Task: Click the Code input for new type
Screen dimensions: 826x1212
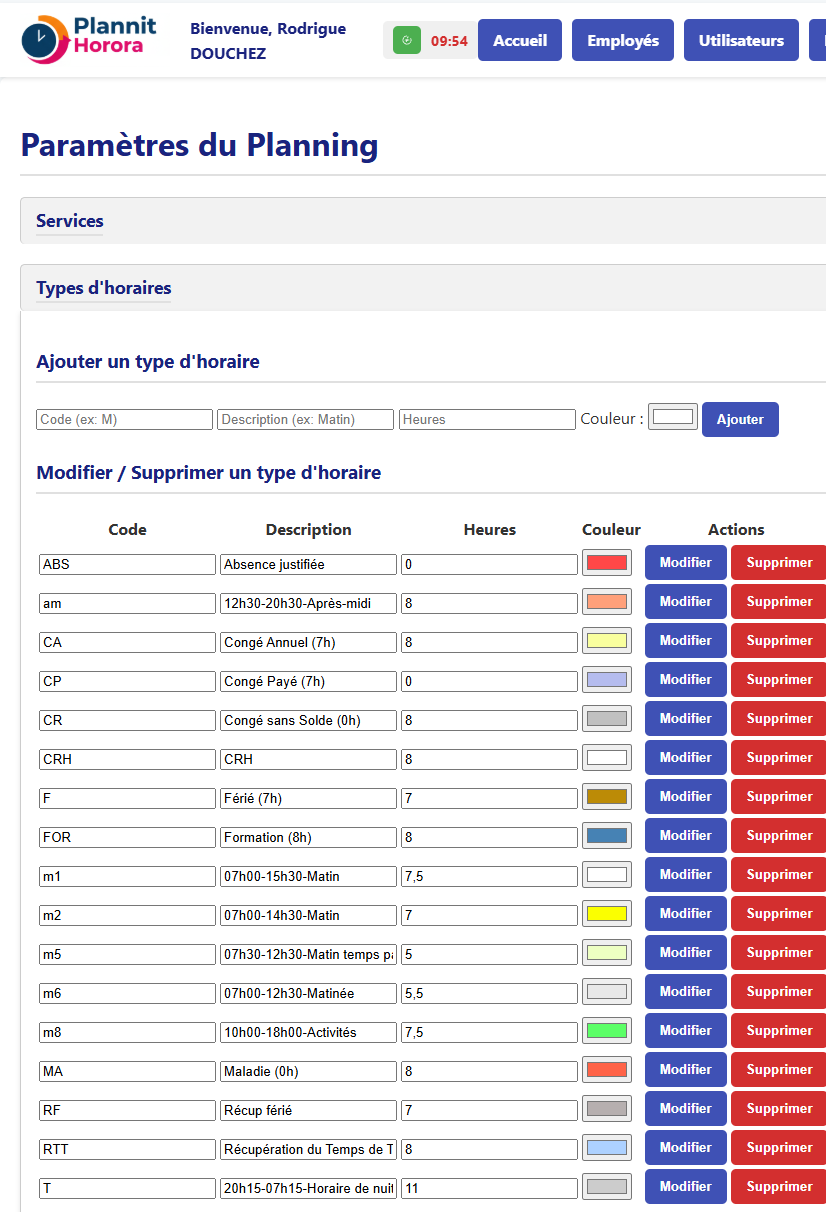Action: tap(124, 420)
